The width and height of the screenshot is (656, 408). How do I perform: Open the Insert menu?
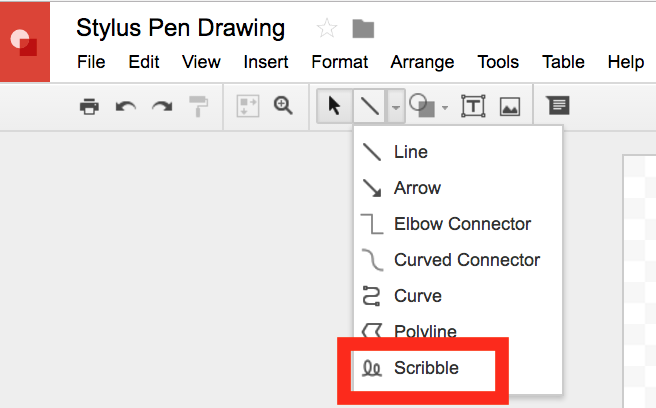point(266,62)
